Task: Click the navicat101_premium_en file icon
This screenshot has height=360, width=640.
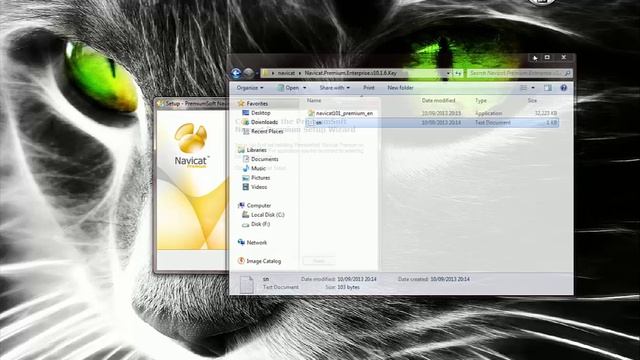Action: coord(311,113)
